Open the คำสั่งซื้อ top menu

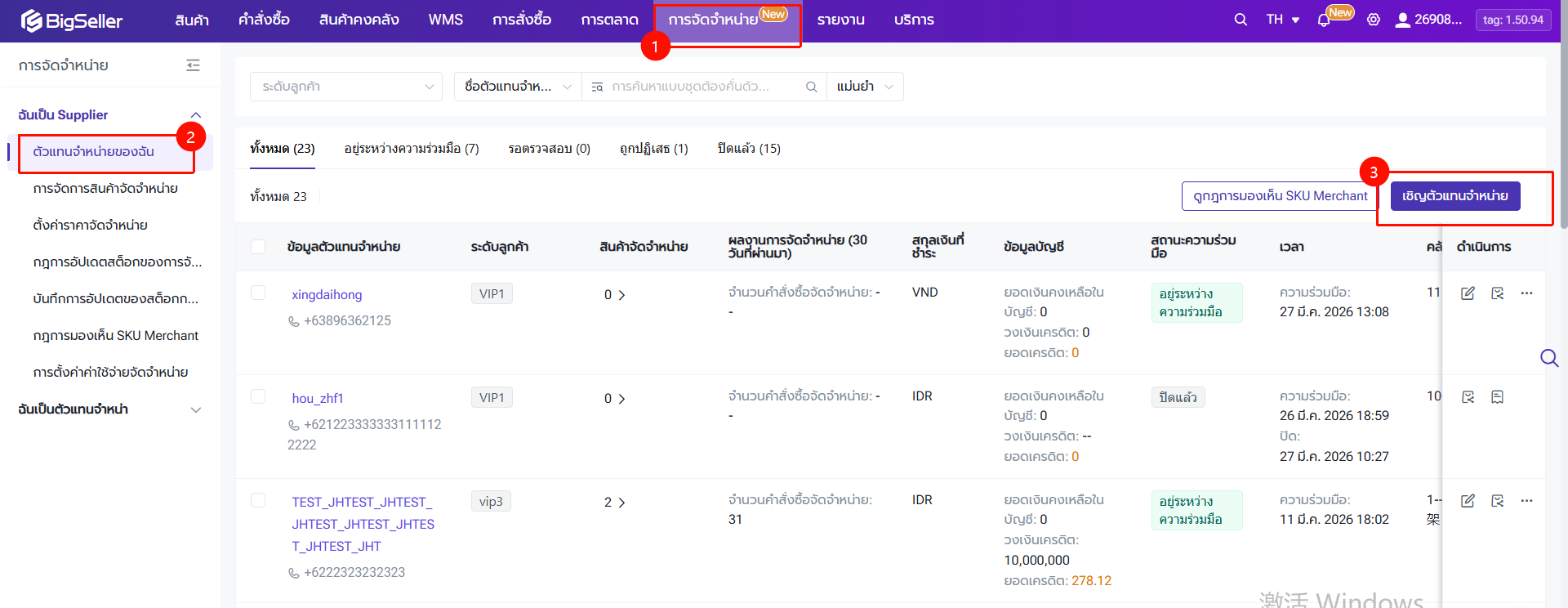tap(264, 20)
